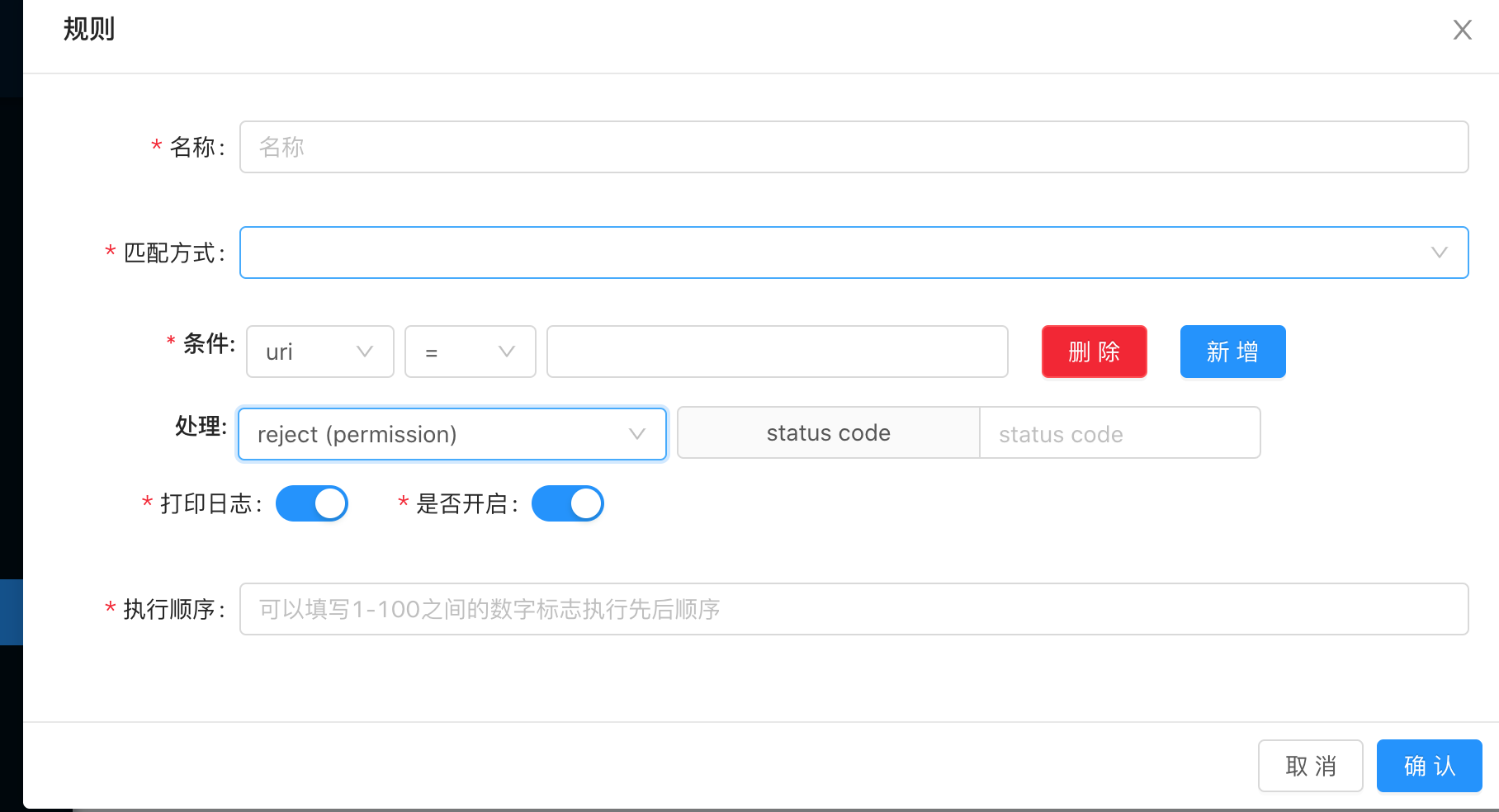
Task: Click the 匹配方式 field label
Action: pyautogui.click(x=173, y=253)
